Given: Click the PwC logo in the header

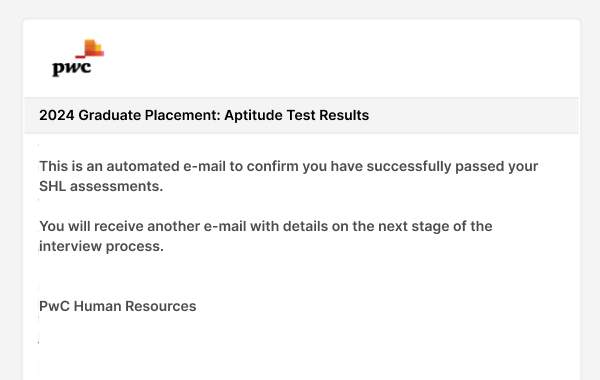Looking at the screenshot, I should 78,58.
